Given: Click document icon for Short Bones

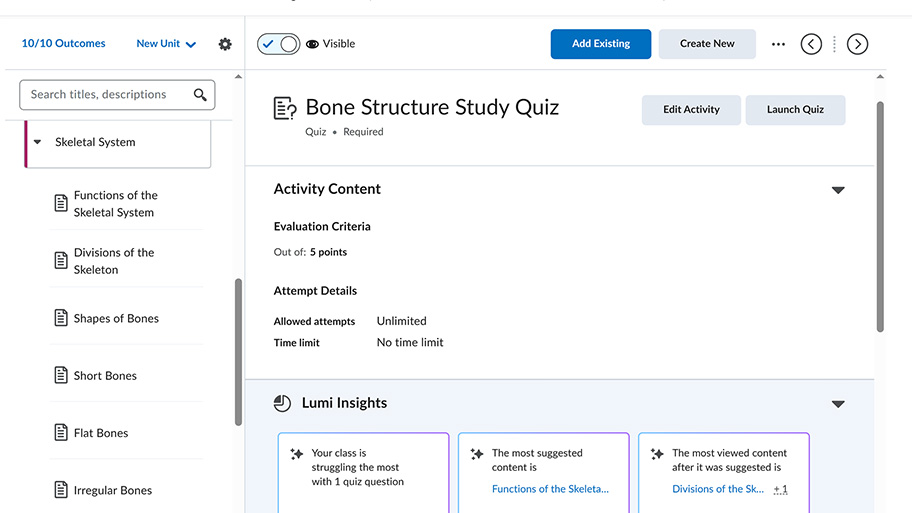Looking at the screenshot, I should [x=61, y=375].
